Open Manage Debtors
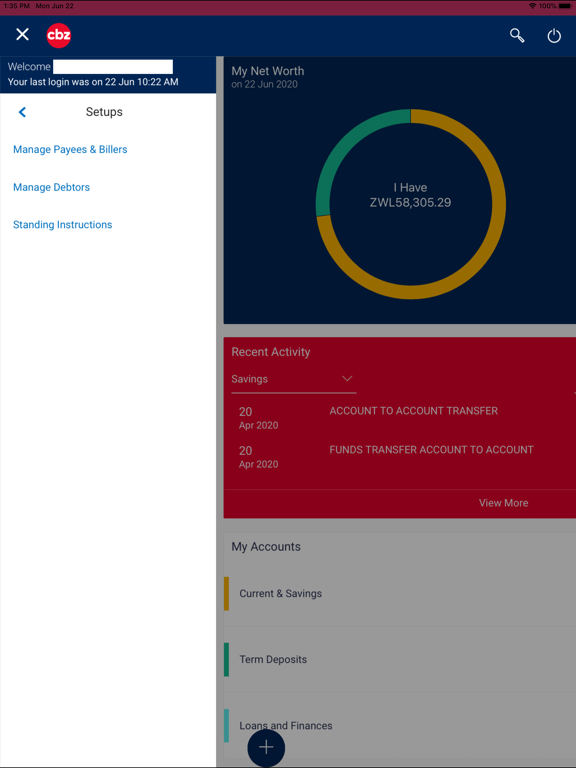 [51, 187]
